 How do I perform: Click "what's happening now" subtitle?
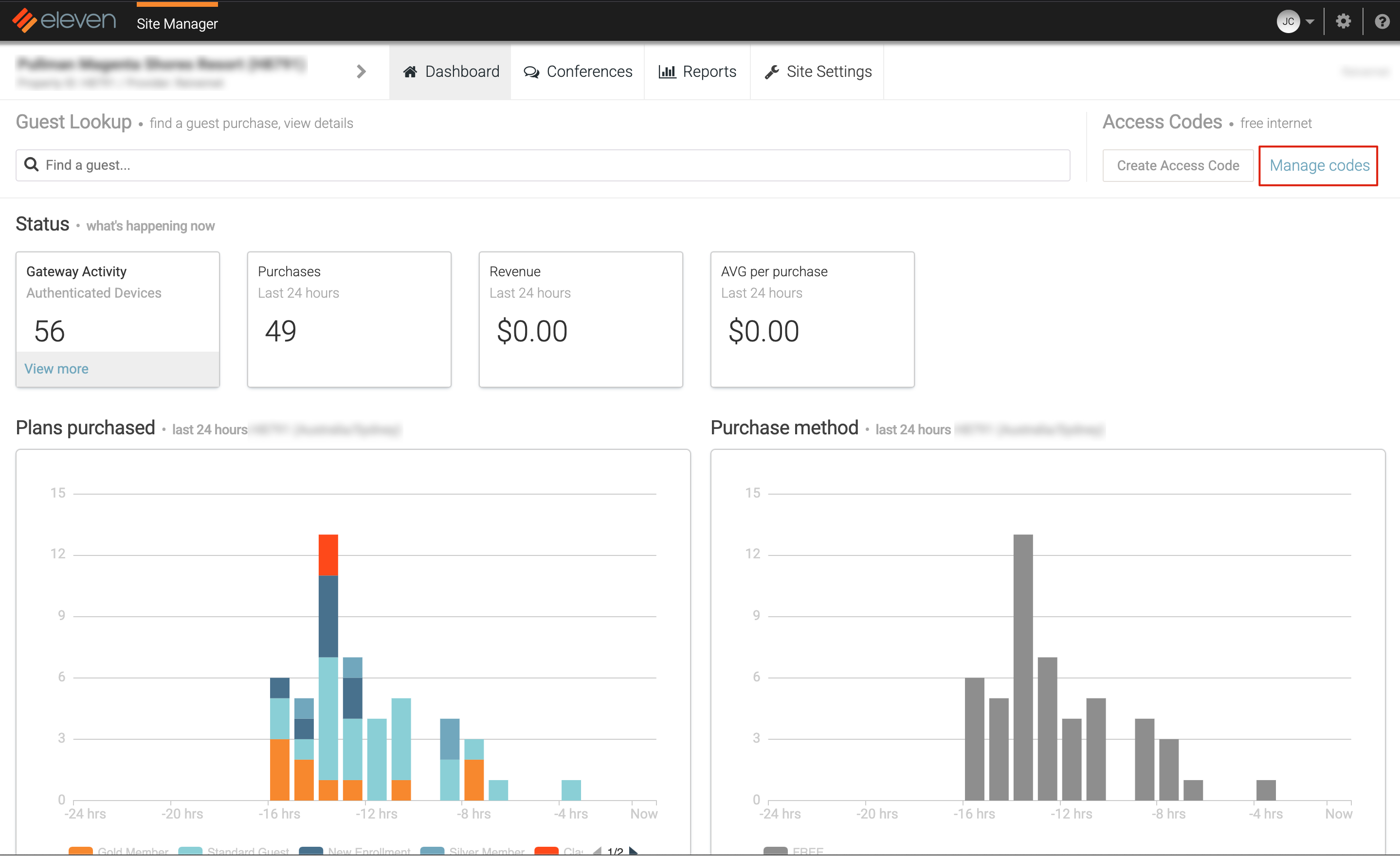click(150, 226)
